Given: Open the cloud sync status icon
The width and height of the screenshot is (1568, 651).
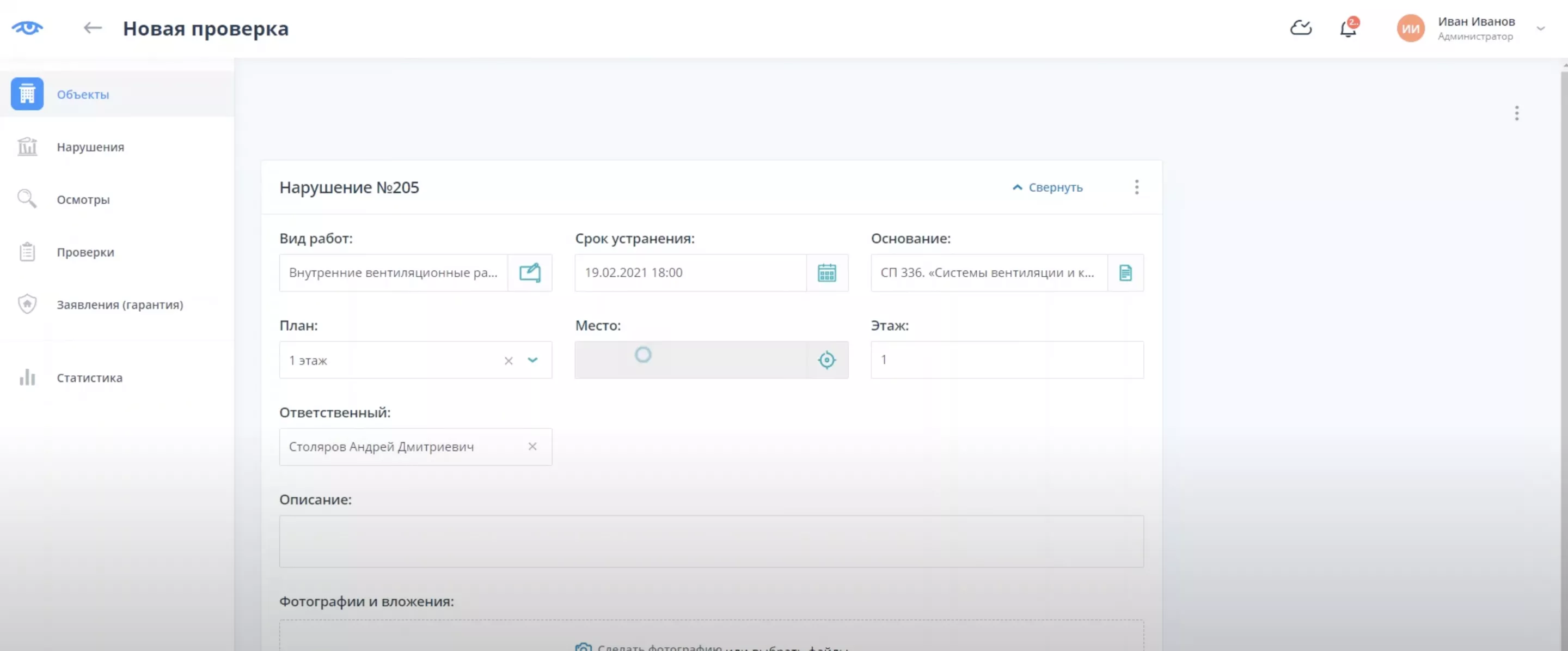Looking at the screenshot, I should (1301, 28).
